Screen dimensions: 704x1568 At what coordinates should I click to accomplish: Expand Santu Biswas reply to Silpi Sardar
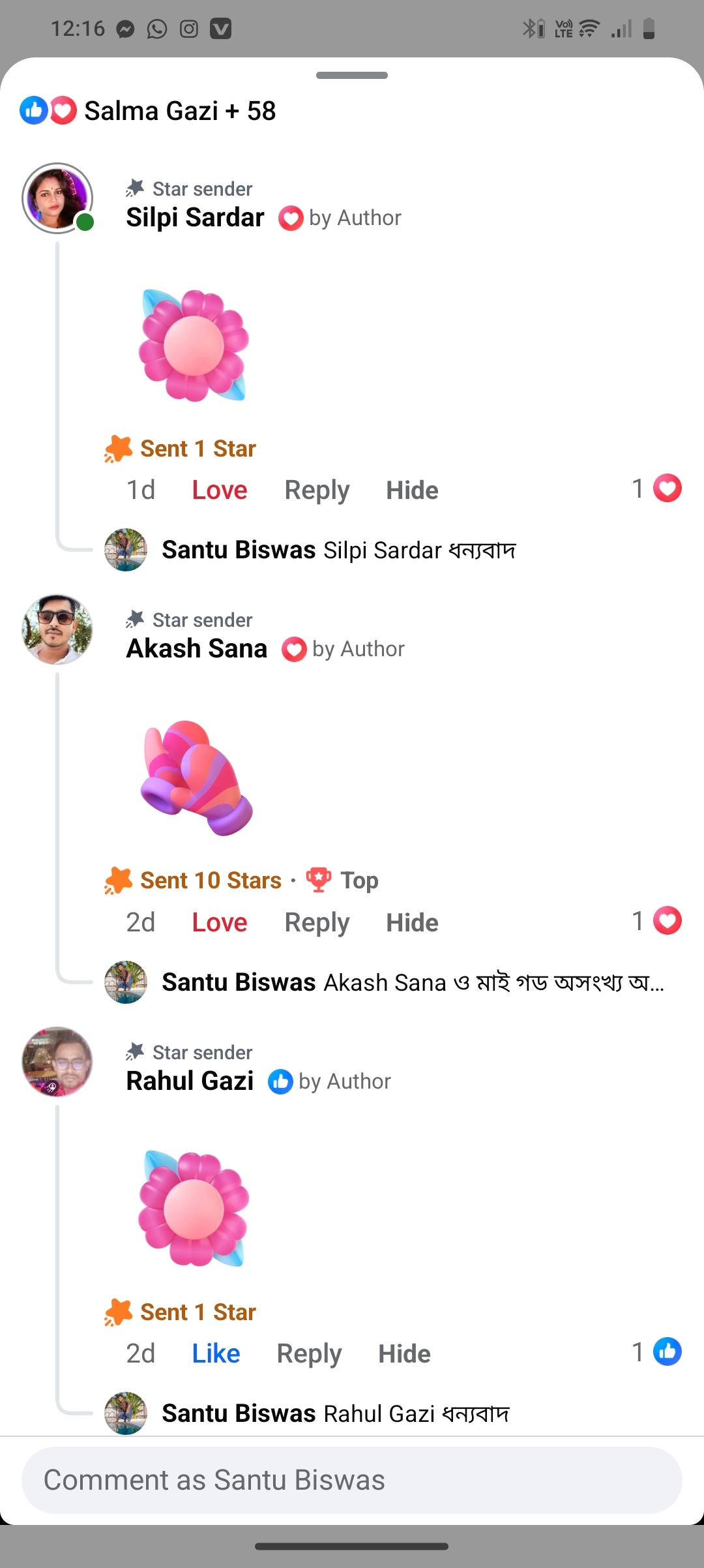338,550
